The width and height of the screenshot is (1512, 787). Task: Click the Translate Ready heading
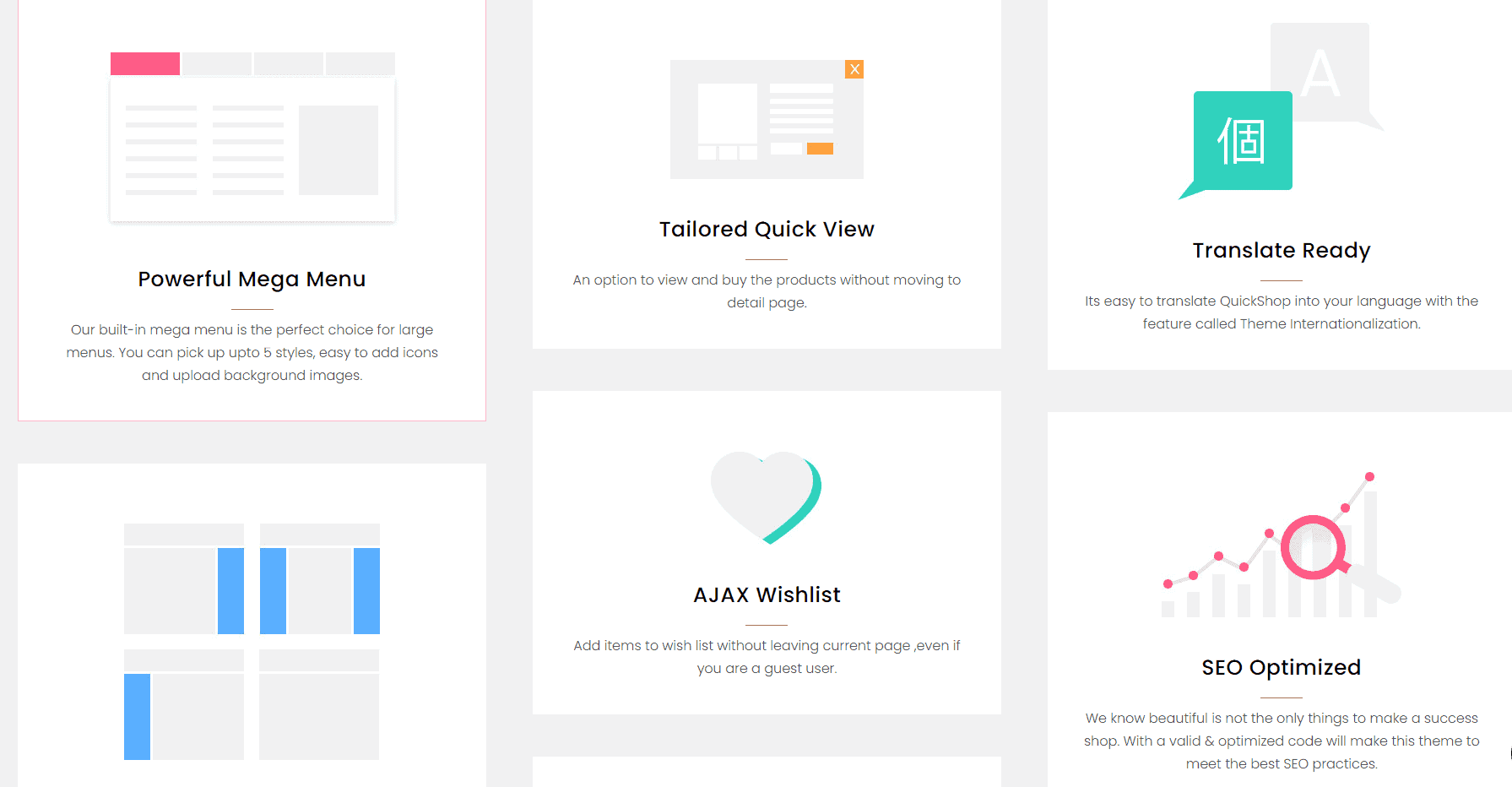coord(1281,250)
